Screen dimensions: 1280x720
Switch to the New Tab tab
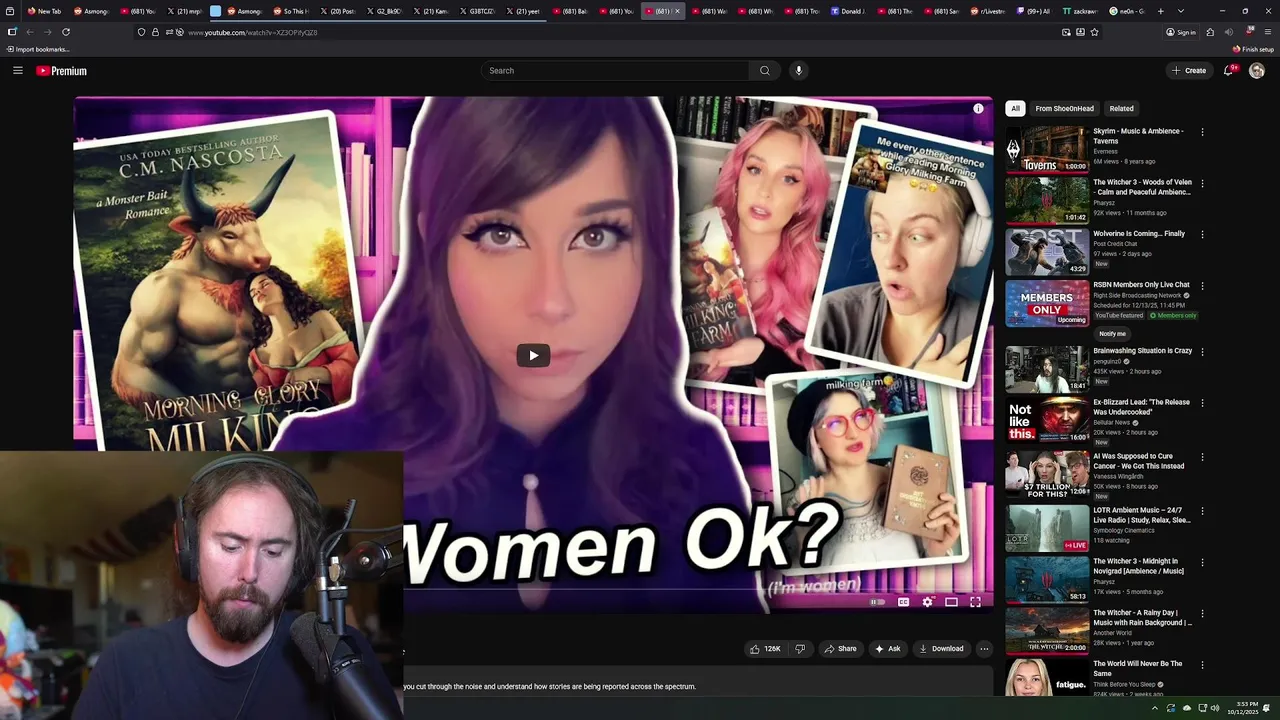tap(45, 11)
